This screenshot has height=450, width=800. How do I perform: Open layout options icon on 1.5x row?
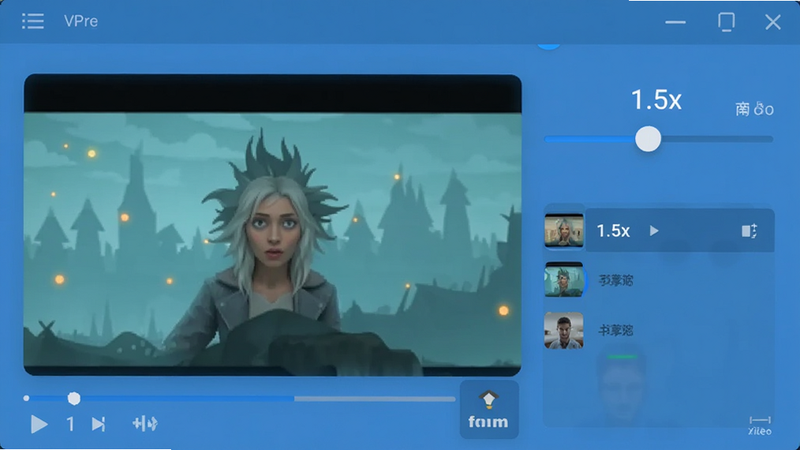749,231
